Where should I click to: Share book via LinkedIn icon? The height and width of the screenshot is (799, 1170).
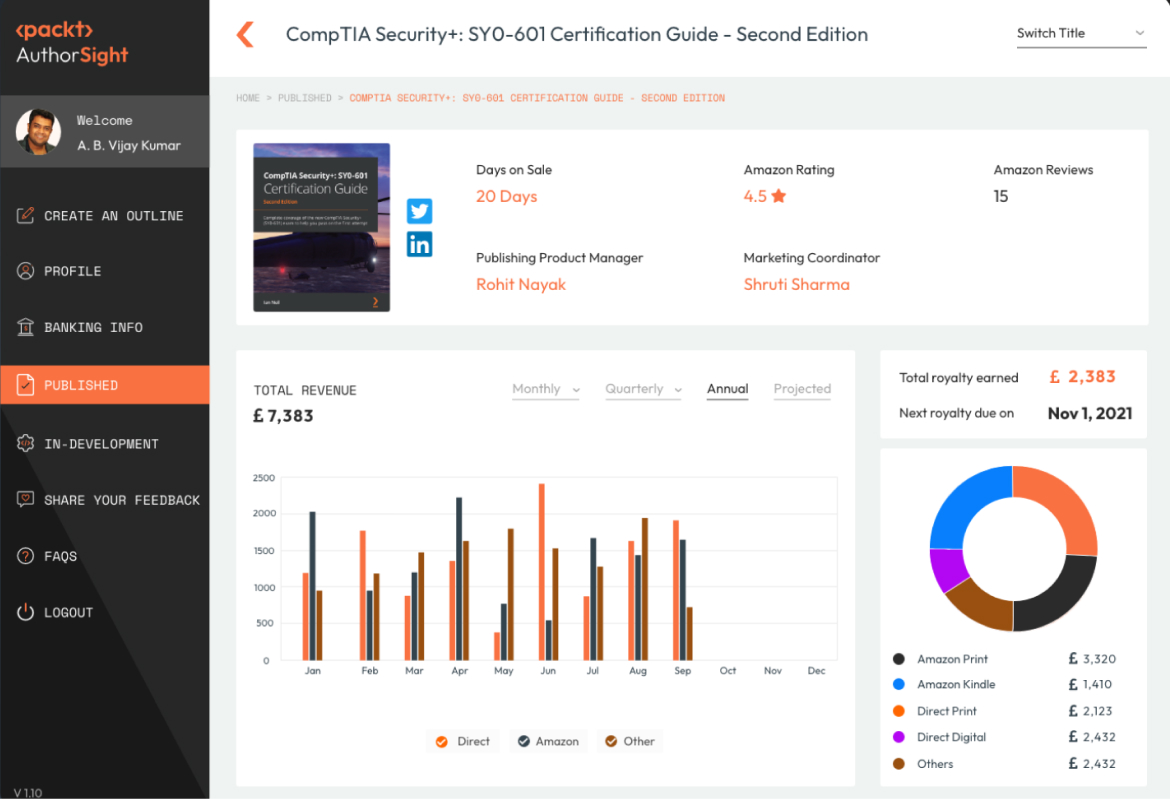pos(419,244)
